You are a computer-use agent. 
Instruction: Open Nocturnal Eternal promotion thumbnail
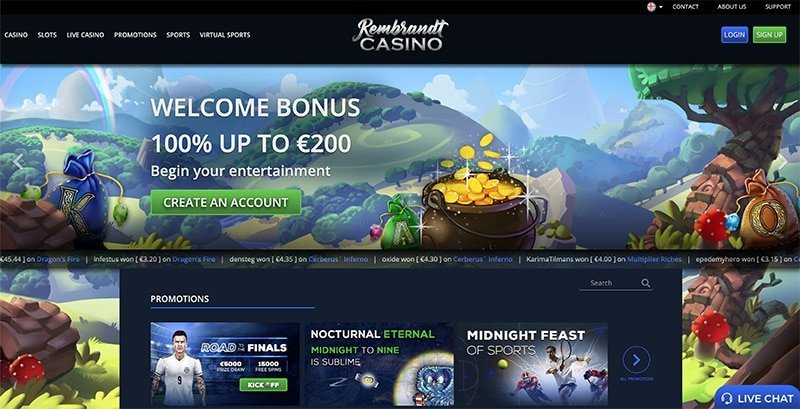(x=379, y=364)
